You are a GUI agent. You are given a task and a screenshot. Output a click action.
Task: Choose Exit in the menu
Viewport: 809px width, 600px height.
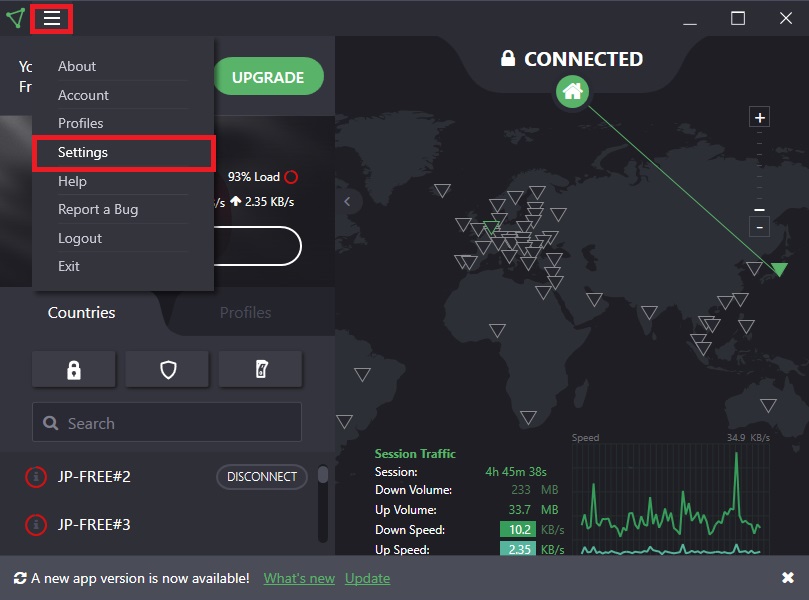69,266
